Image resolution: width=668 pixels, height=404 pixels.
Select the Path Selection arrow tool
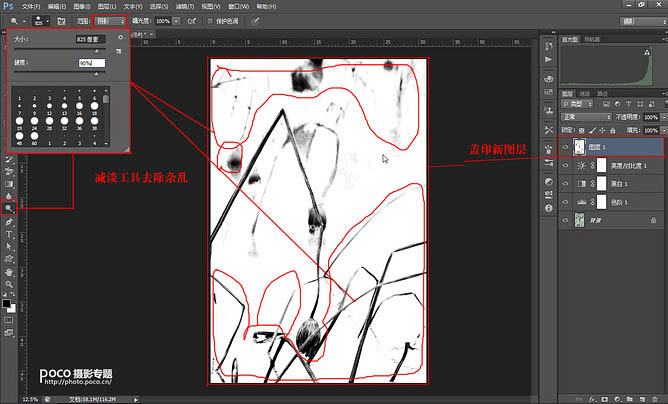[x=9, y=246]
